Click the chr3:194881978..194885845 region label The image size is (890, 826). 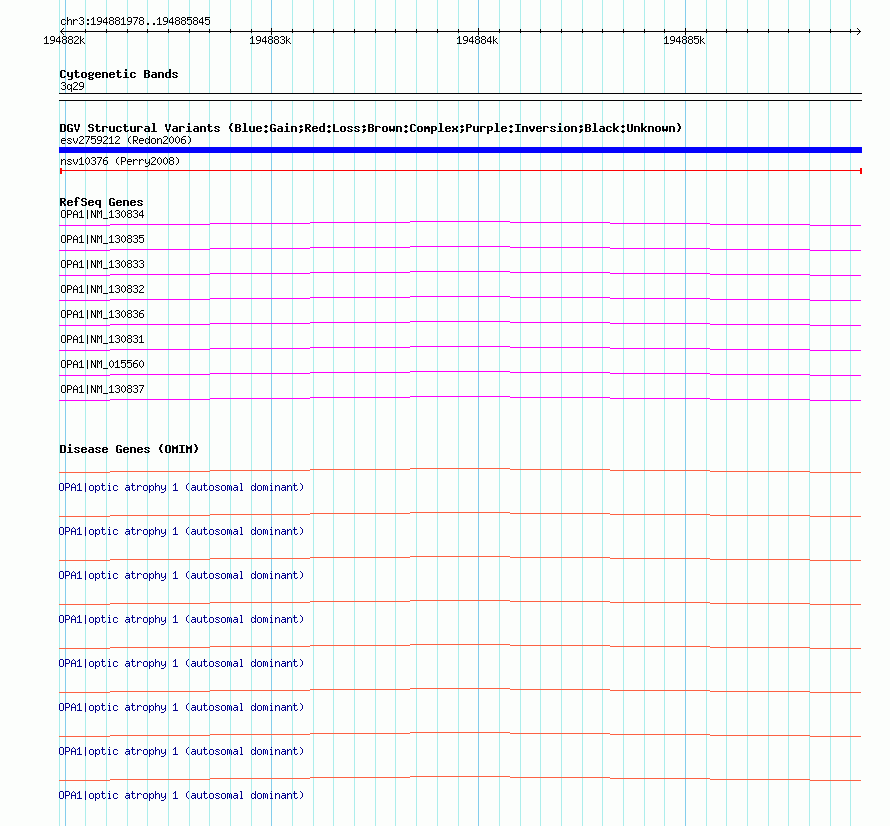pos(135,22)
